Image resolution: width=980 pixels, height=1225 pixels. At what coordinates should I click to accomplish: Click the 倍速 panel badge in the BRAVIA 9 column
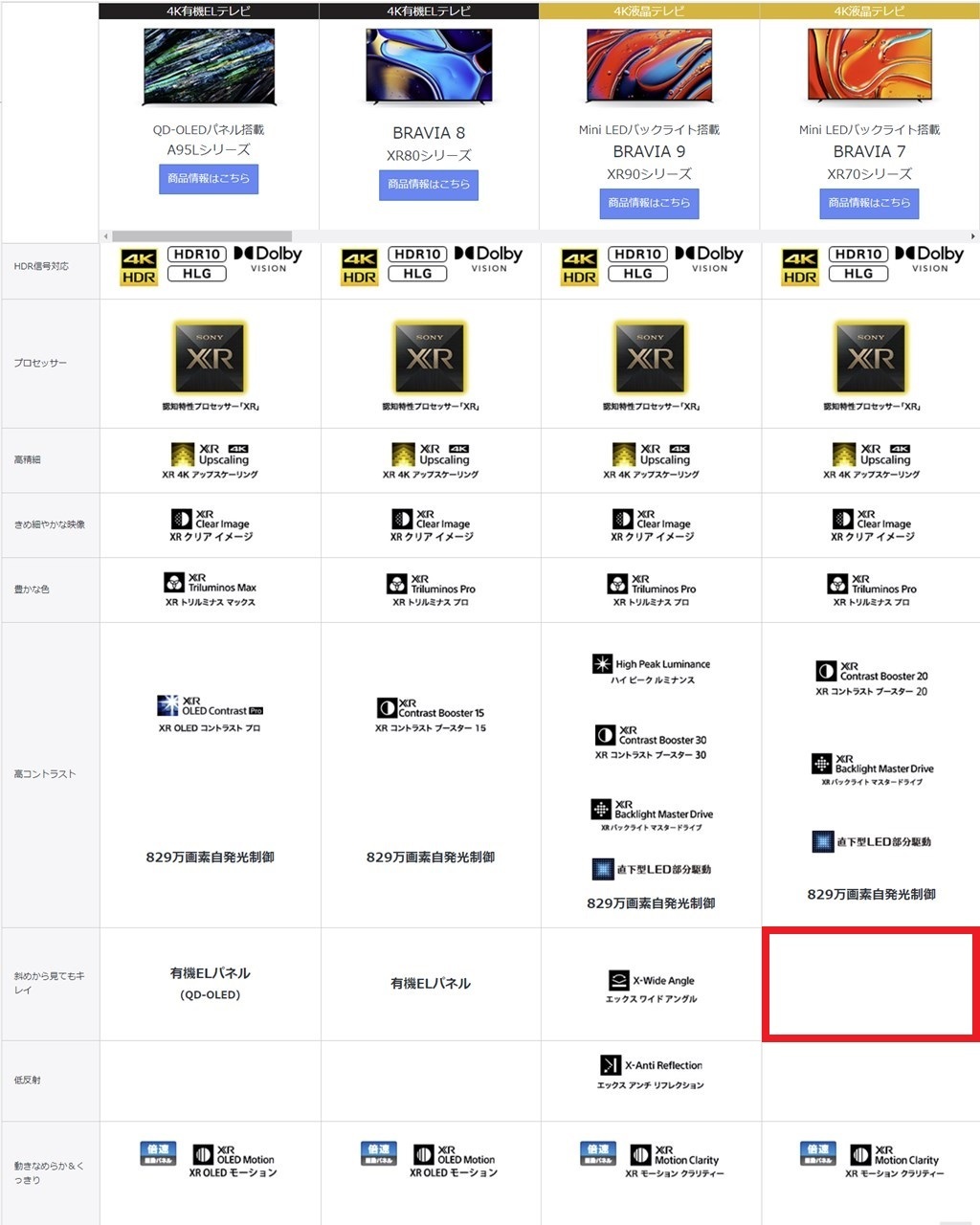click(598, 1153)
